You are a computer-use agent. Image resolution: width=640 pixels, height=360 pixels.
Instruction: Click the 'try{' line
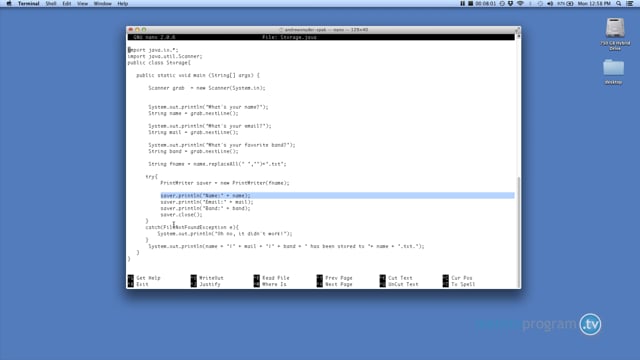[x=151, y=176]
